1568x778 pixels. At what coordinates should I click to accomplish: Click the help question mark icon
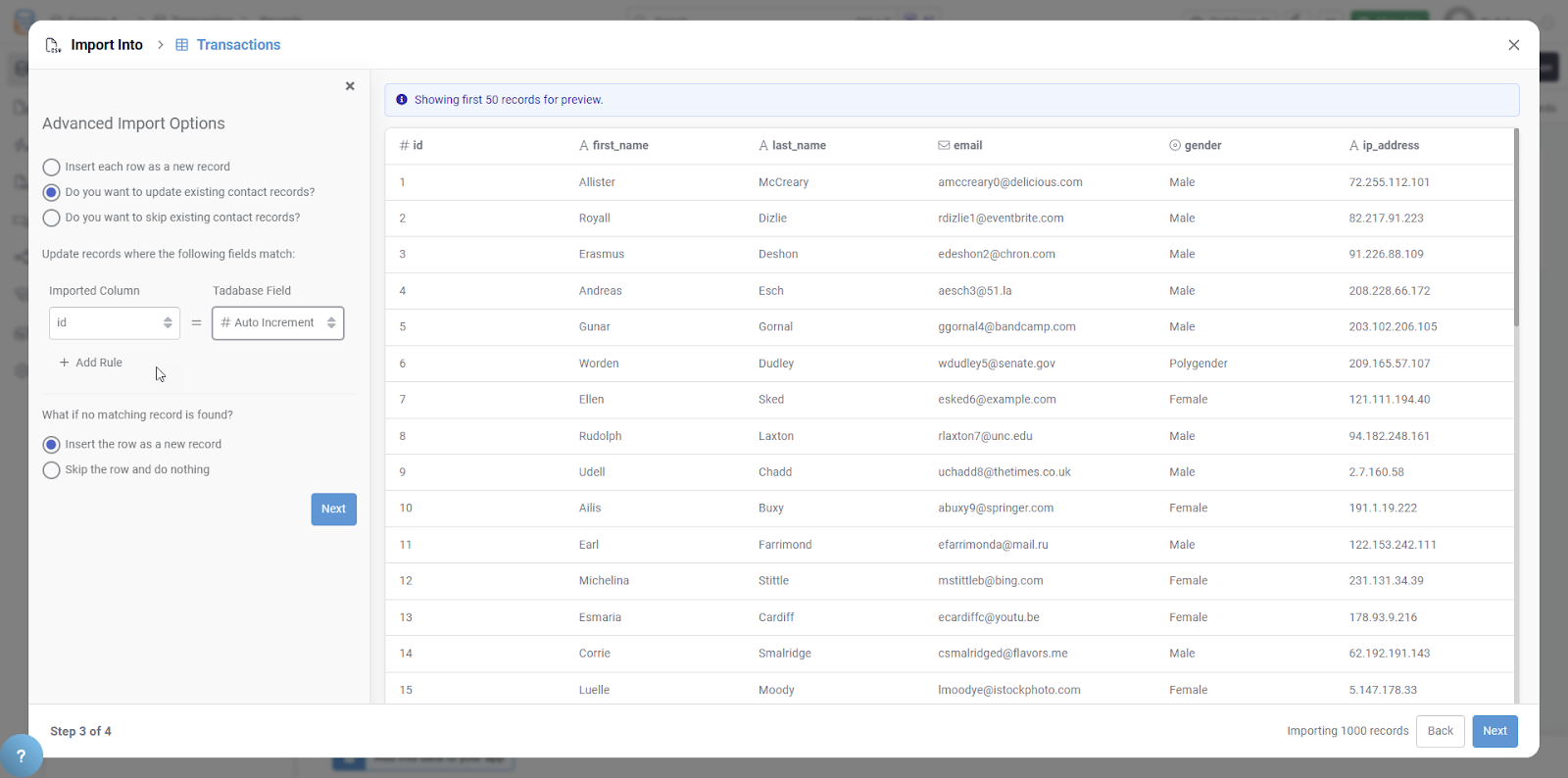[21, 755]
